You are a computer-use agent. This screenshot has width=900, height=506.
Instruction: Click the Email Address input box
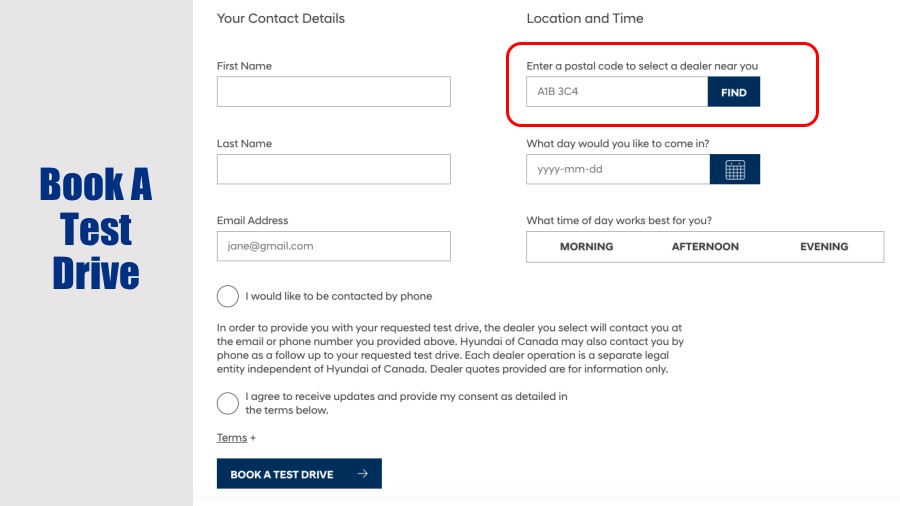point(333,246)
